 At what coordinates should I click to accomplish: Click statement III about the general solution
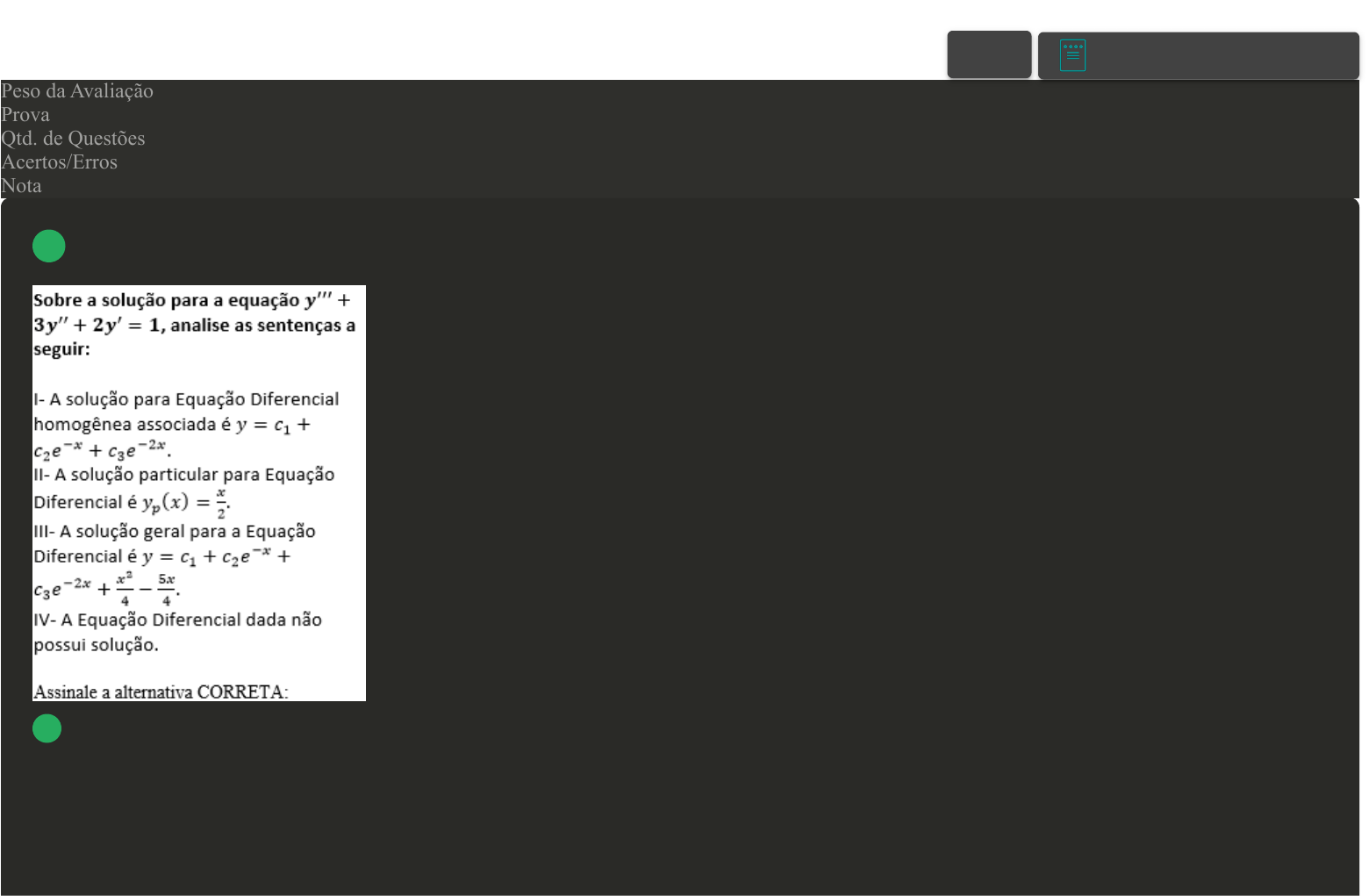click(x=175, y=532)
